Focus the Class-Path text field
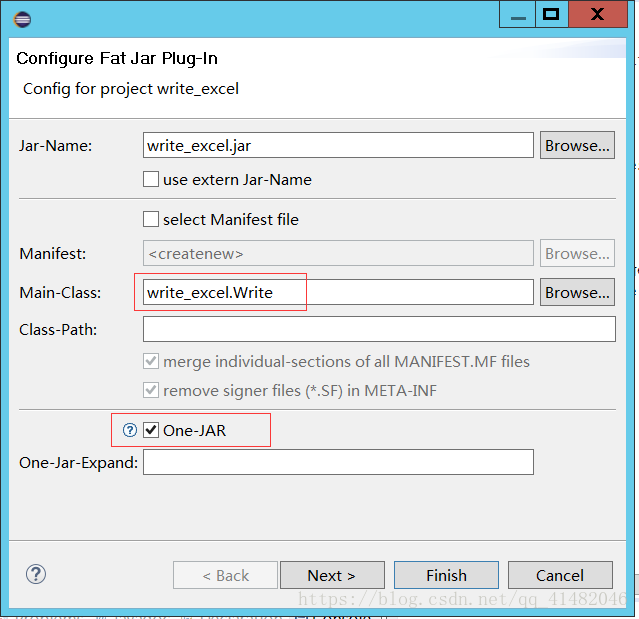Viewport: 639px width, 619px height. [x=379, y=329]
